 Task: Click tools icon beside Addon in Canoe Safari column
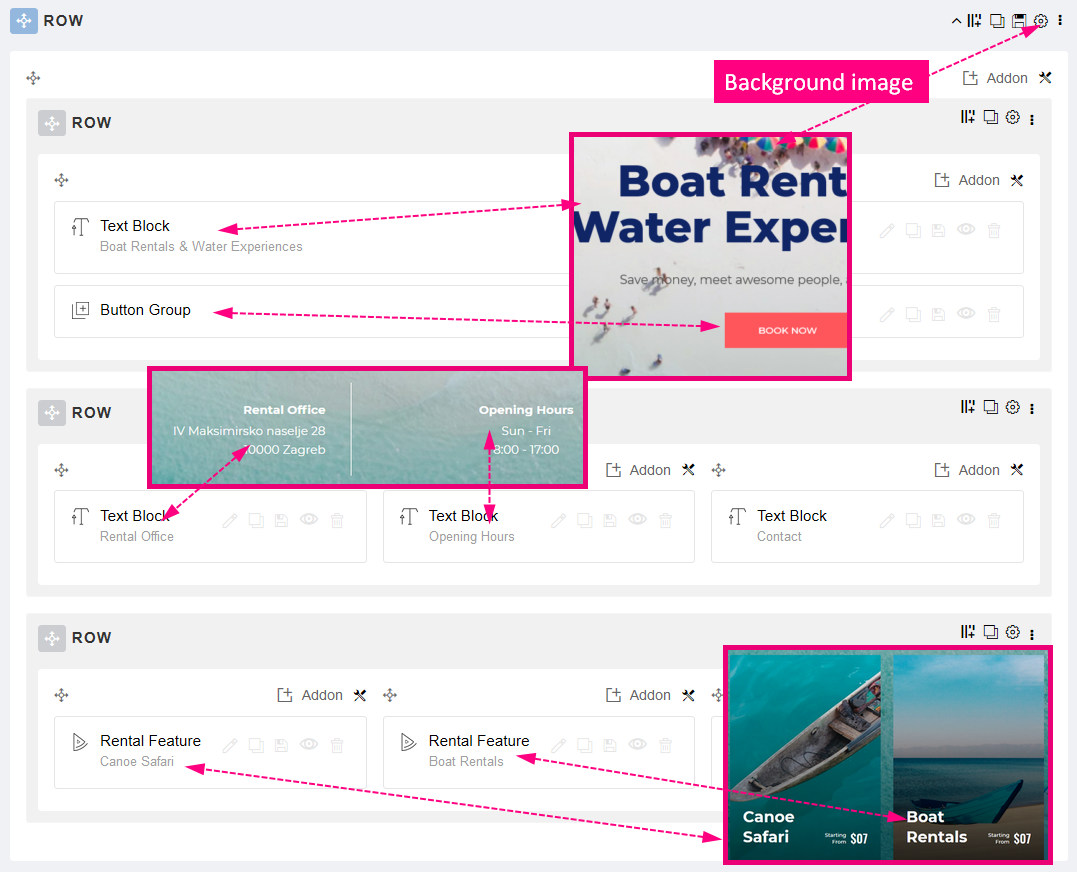360,695
